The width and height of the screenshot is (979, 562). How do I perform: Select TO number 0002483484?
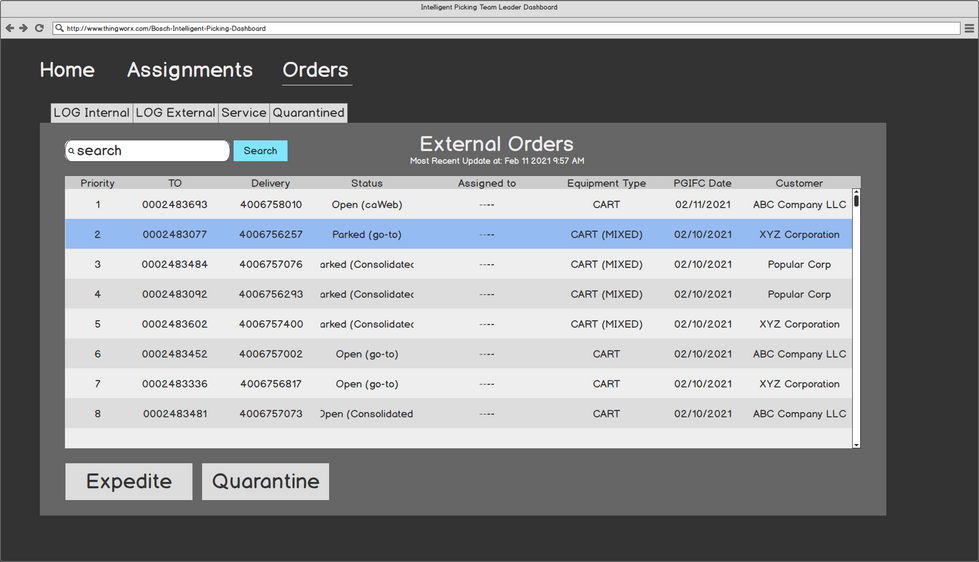[175, 264]
